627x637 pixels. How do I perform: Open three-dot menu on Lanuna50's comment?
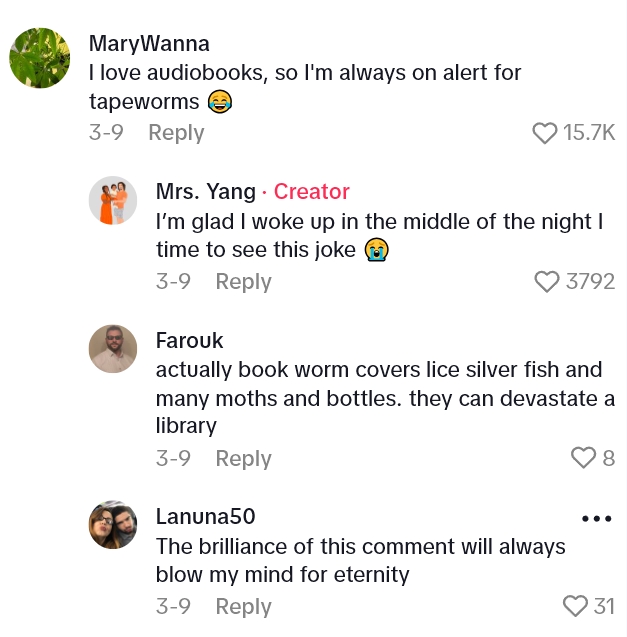pos(596,519)
